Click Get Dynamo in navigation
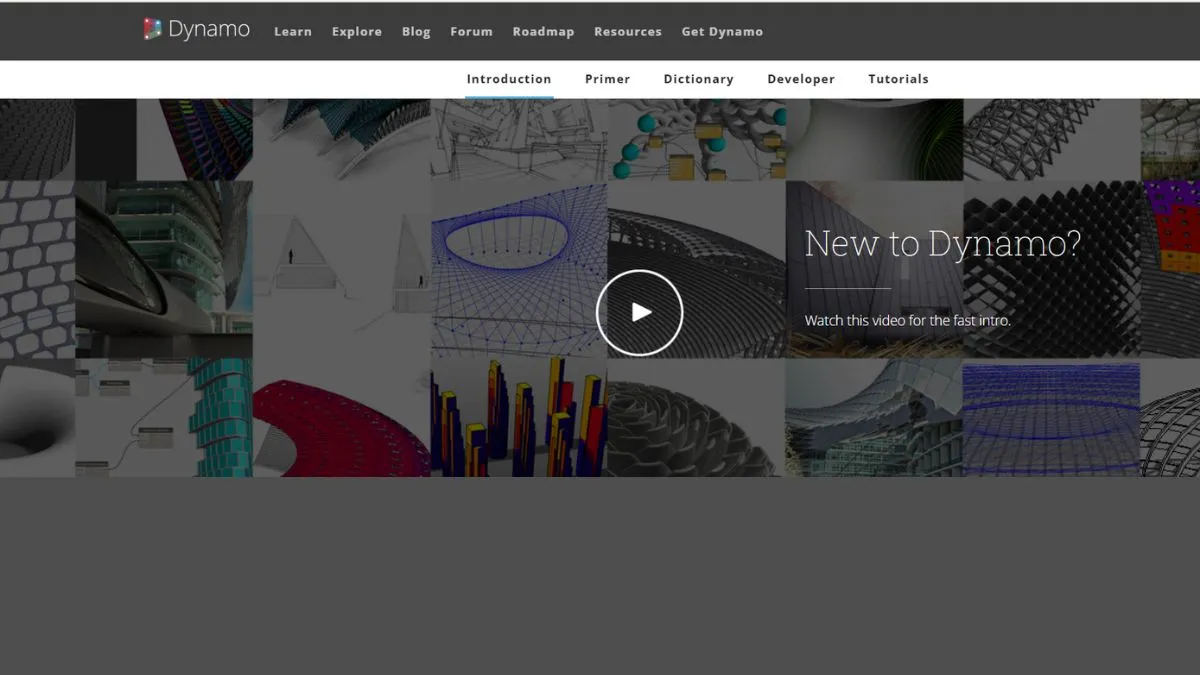The width and height of the screenshot is (1200, 675). pos(722,32)
